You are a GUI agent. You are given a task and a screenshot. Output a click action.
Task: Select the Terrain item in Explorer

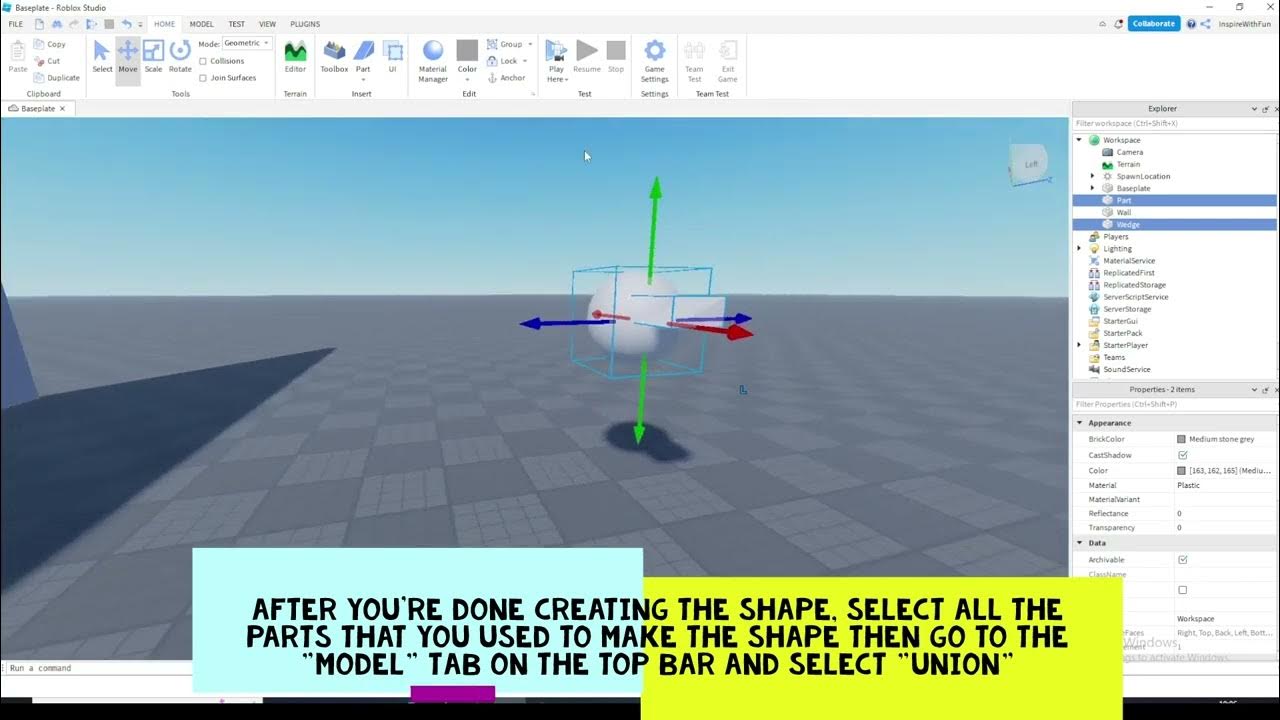pos(1127,164)
